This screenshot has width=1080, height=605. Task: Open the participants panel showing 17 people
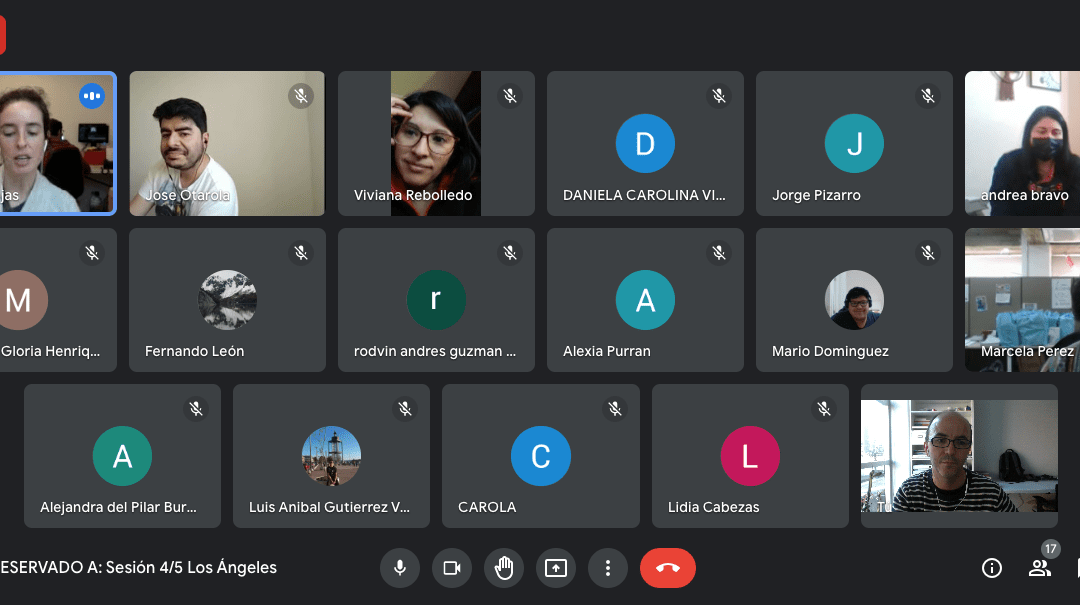pos(1039,568)
